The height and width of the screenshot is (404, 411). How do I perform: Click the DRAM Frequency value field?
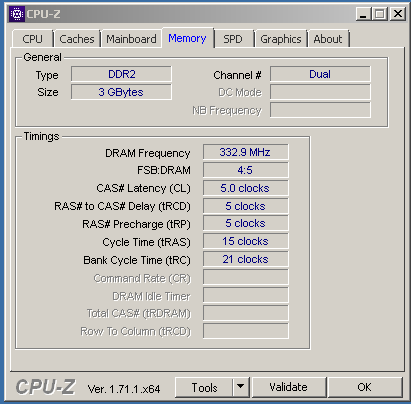pyautogui.click(x=245, y=152)
